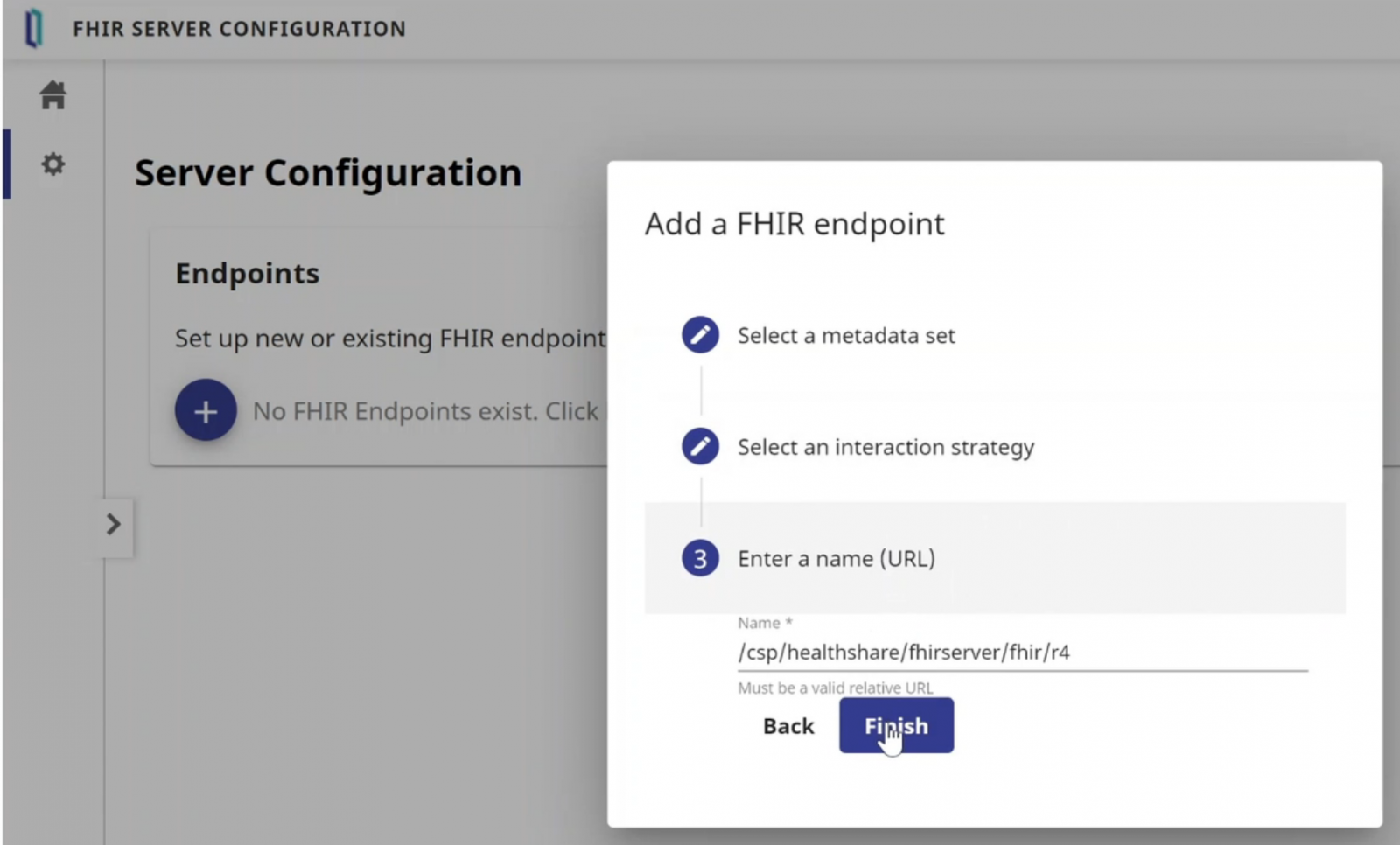The width and height of the screenshot is (1400, 845).
Task: Click the "Server Configuration" page heading
Action: click(x=328, y=173)
